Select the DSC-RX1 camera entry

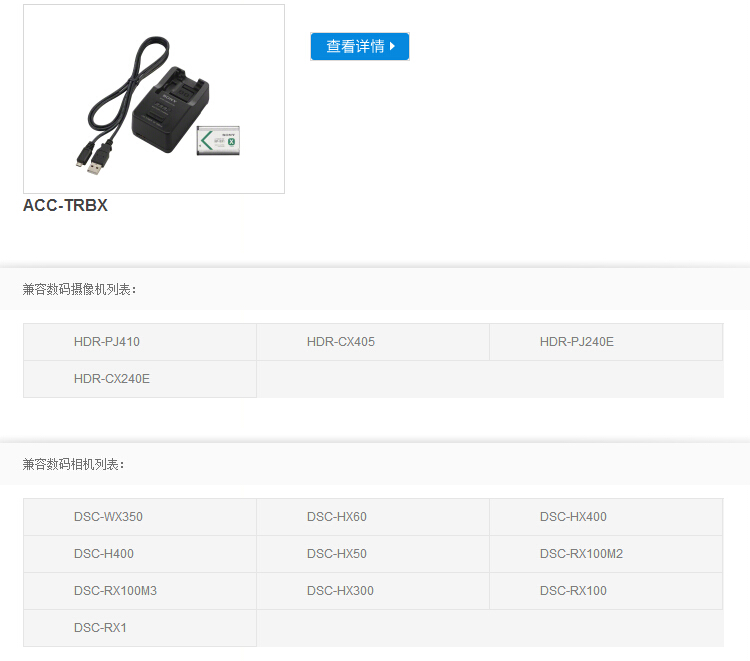(140, 628)
